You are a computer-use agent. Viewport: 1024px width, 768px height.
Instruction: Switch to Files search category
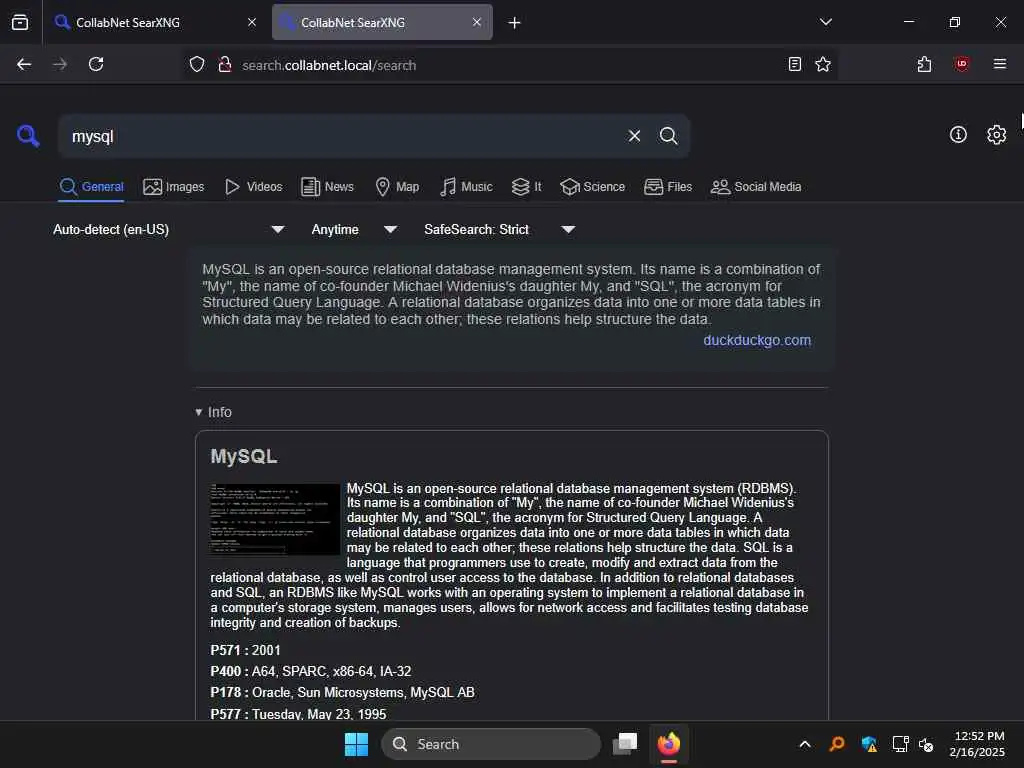click(x=667, y=187)
